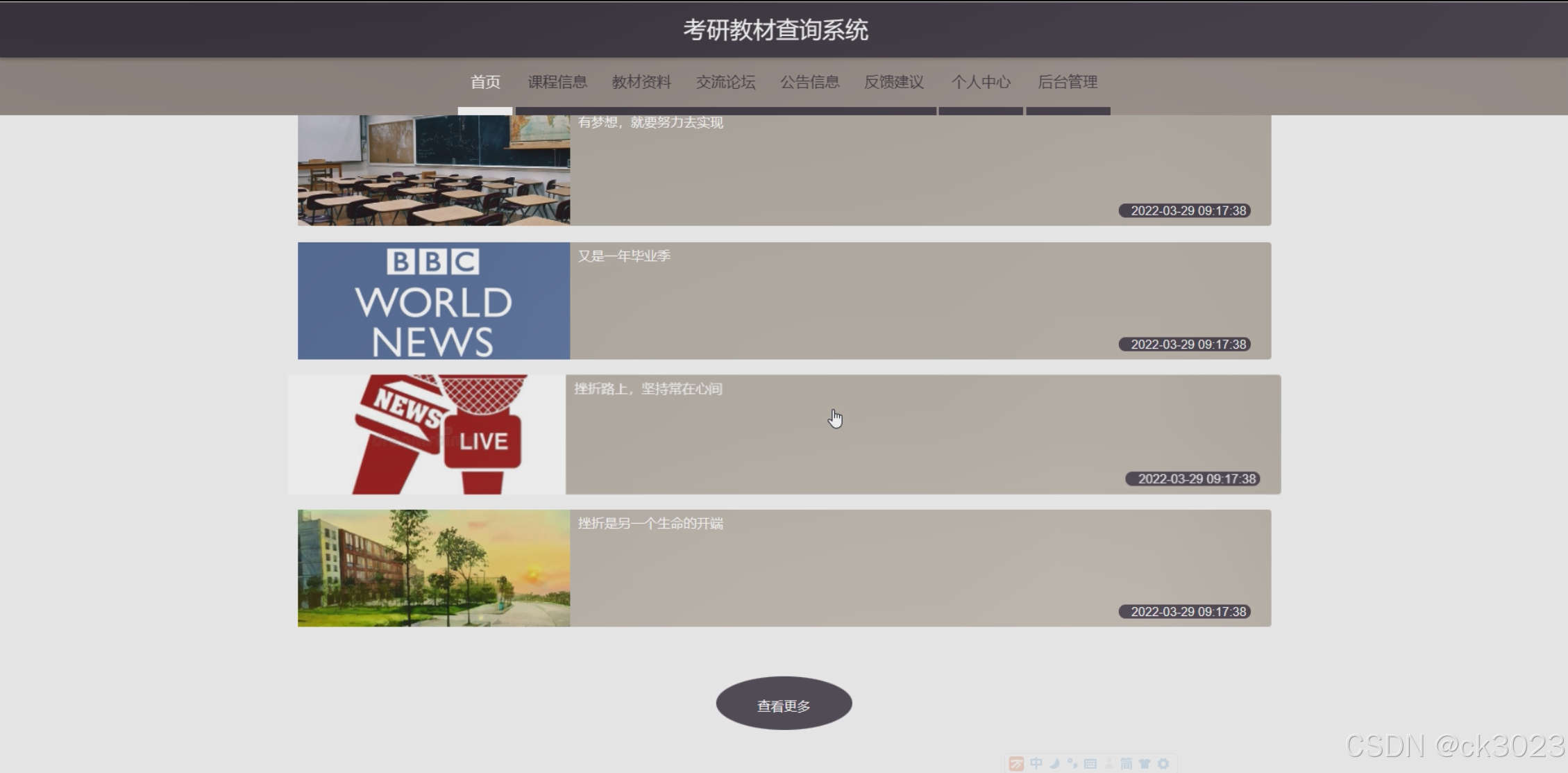Open 公告信息 in navigation bar
The height and width of the screenshot is (773, 1568).
coord(809,82)
